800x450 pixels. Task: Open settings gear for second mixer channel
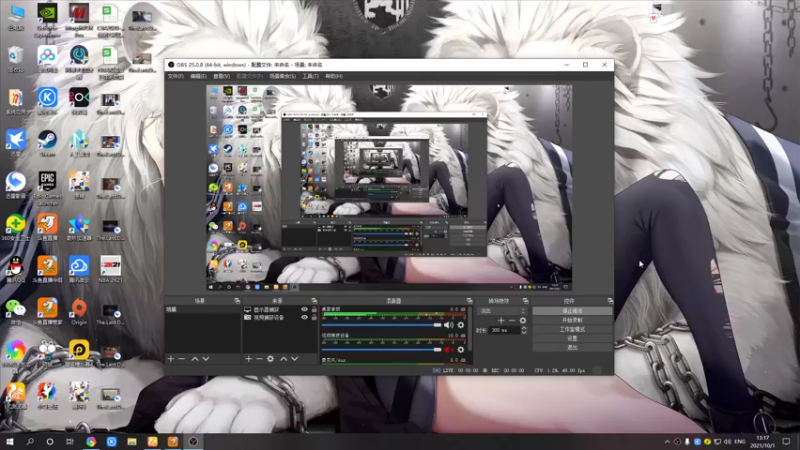coord(461,349)
